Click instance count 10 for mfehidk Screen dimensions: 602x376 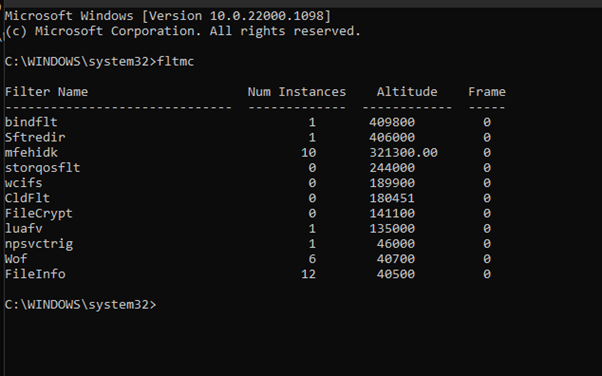click(x=309, y=152)
